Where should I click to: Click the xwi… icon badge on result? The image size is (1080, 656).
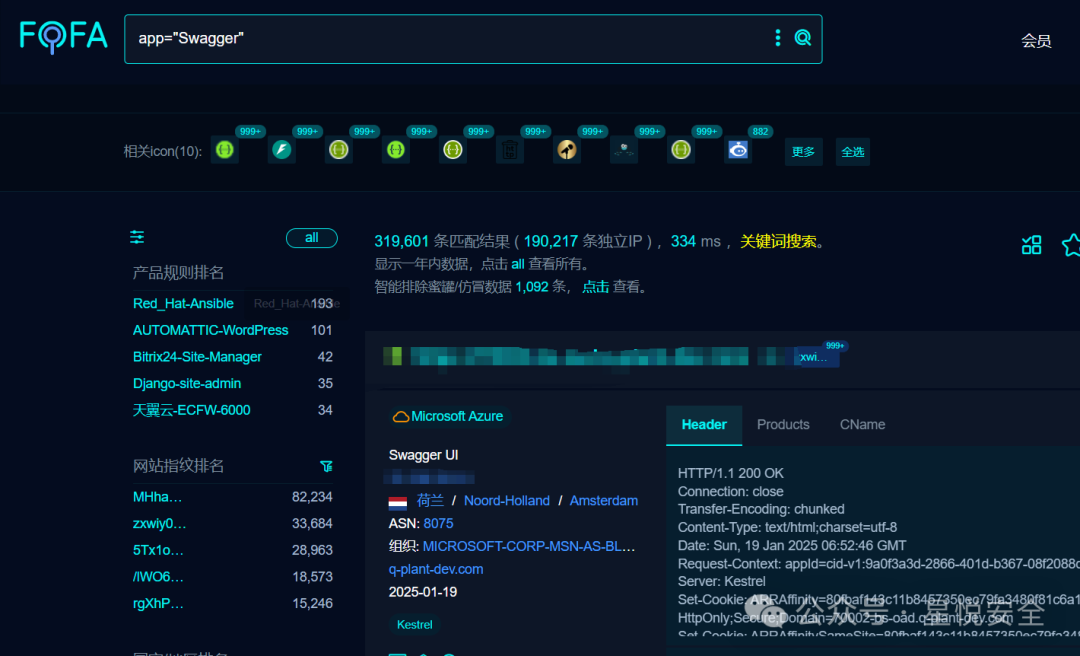[816, 357]
